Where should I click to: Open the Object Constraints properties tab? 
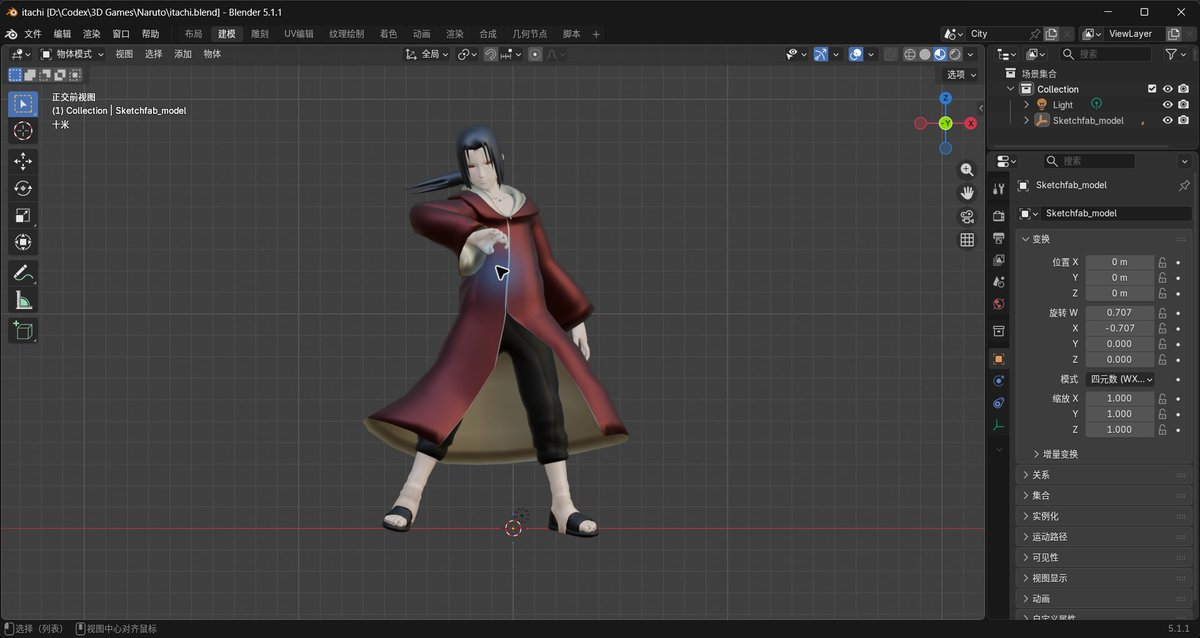click(x=998, y=403)
